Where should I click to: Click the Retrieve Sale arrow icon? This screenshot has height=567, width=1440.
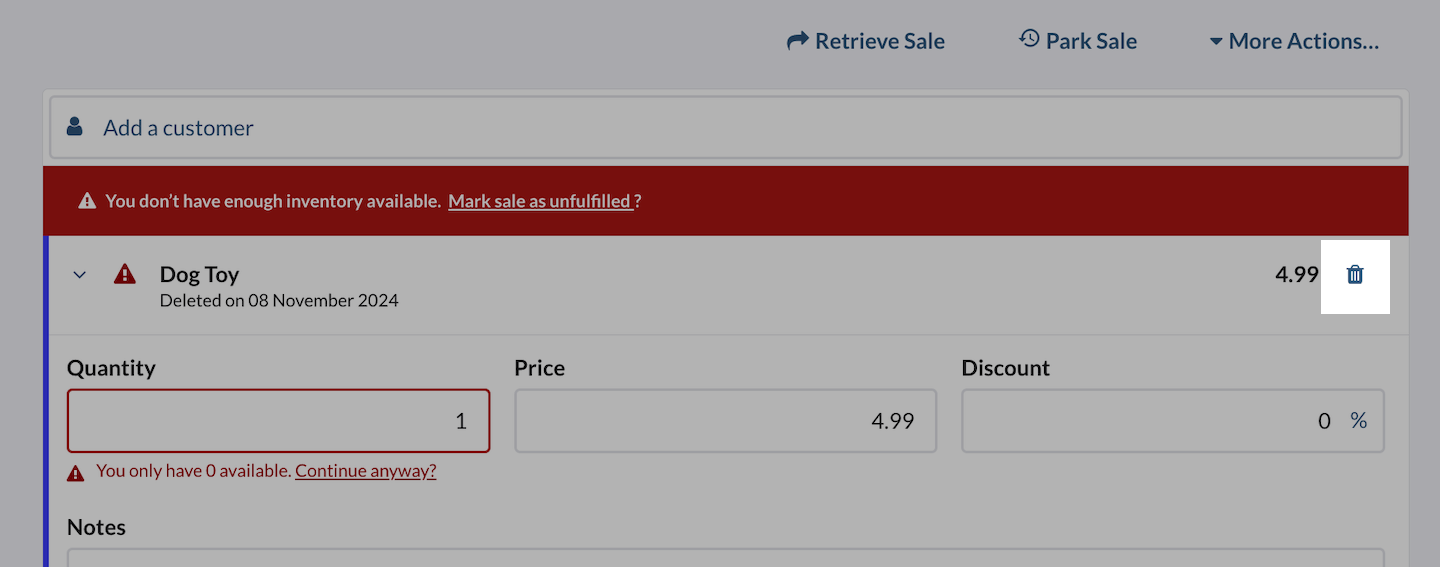point(797,41)
